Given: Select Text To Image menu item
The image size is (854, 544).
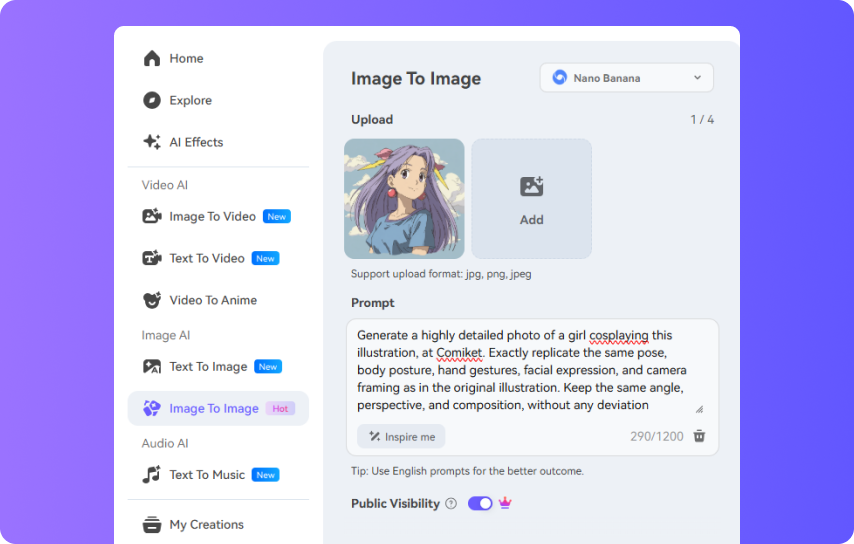Looking at the screenshot, I should (208, 367).
